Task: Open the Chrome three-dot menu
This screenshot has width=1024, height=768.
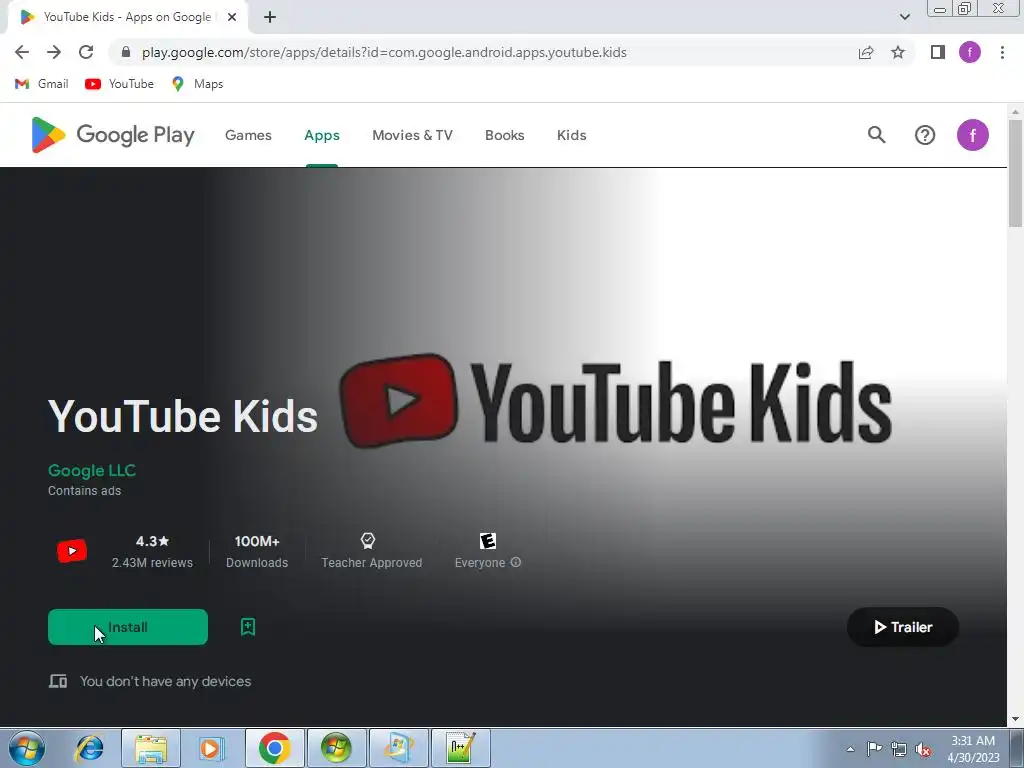Action: tap(1002, 52)
